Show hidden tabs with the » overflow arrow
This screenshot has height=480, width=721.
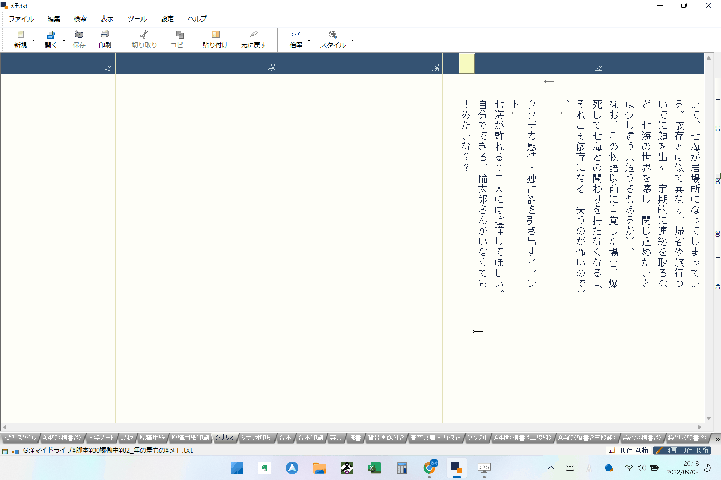717,439
